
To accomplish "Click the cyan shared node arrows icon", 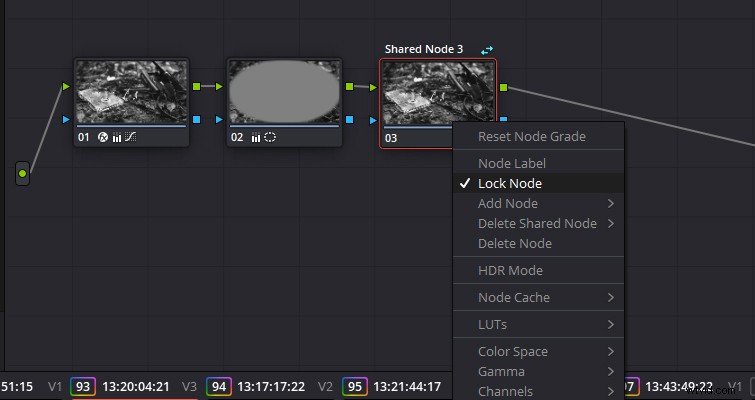I will (x=487, y=50).
